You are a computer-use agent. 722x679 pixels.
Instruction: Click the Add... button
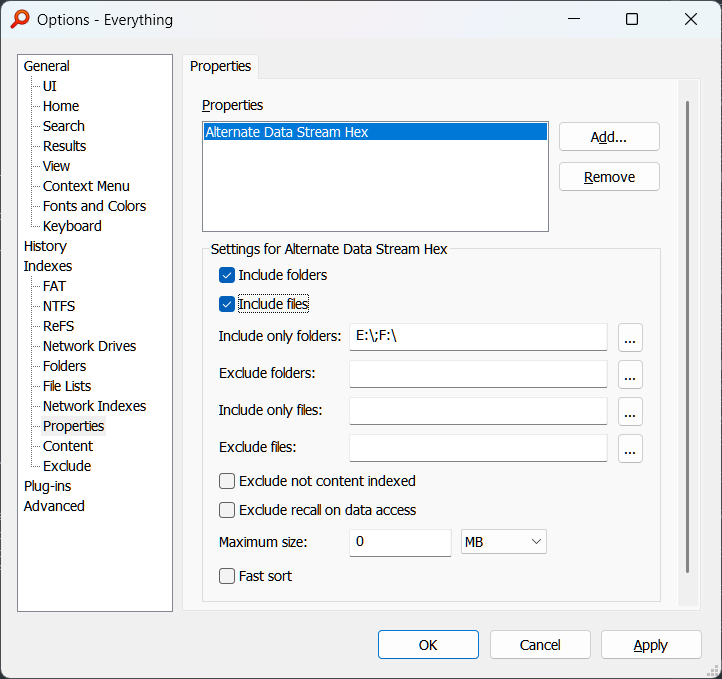[609, 137]
